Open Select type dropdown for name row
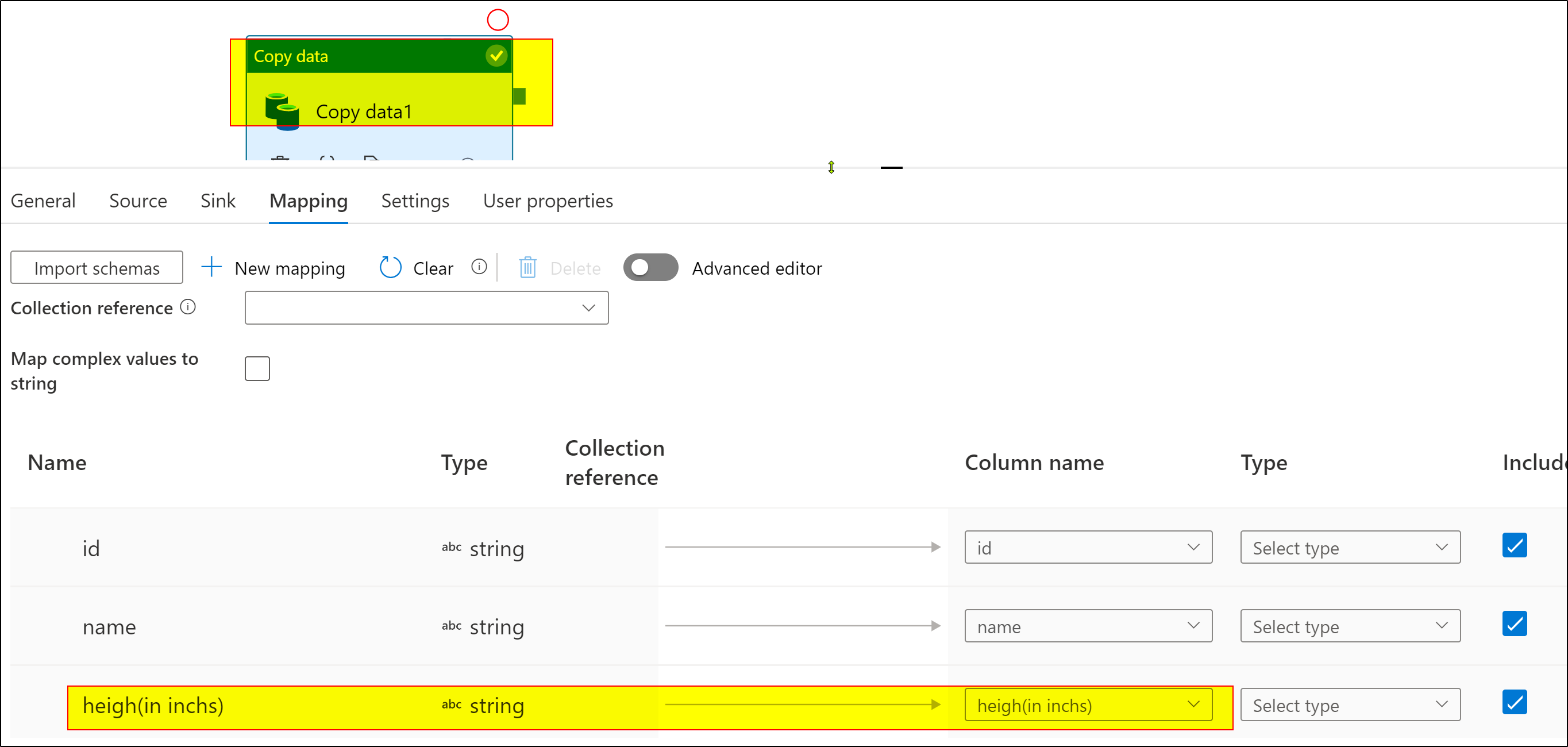This screenshot has width=1568, height=747. tap(1350, 626)
